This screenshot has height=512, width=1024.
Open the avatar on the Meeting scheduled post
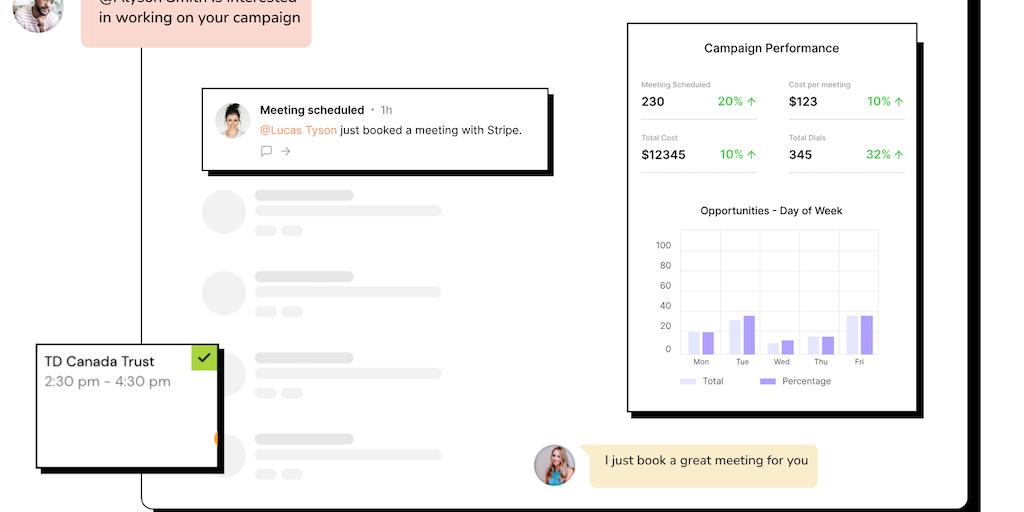pos(233,121)
